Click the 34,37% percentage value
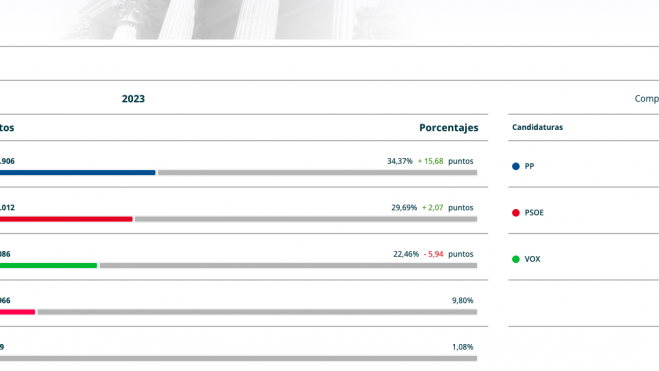The image size is (659, 371). pos(400,161)
